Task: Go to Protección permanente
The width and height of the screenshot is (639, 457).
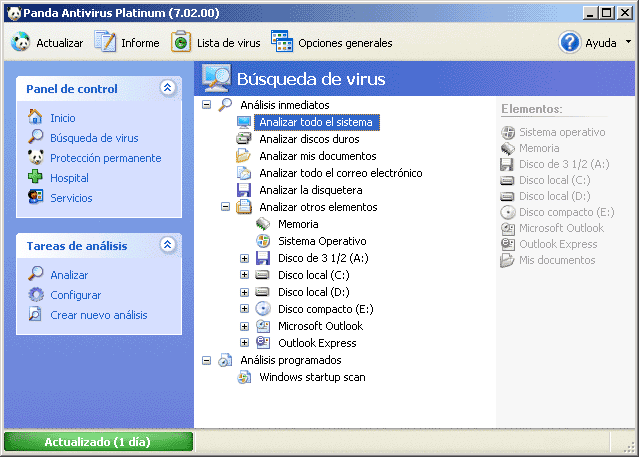Action: [106, 158]
